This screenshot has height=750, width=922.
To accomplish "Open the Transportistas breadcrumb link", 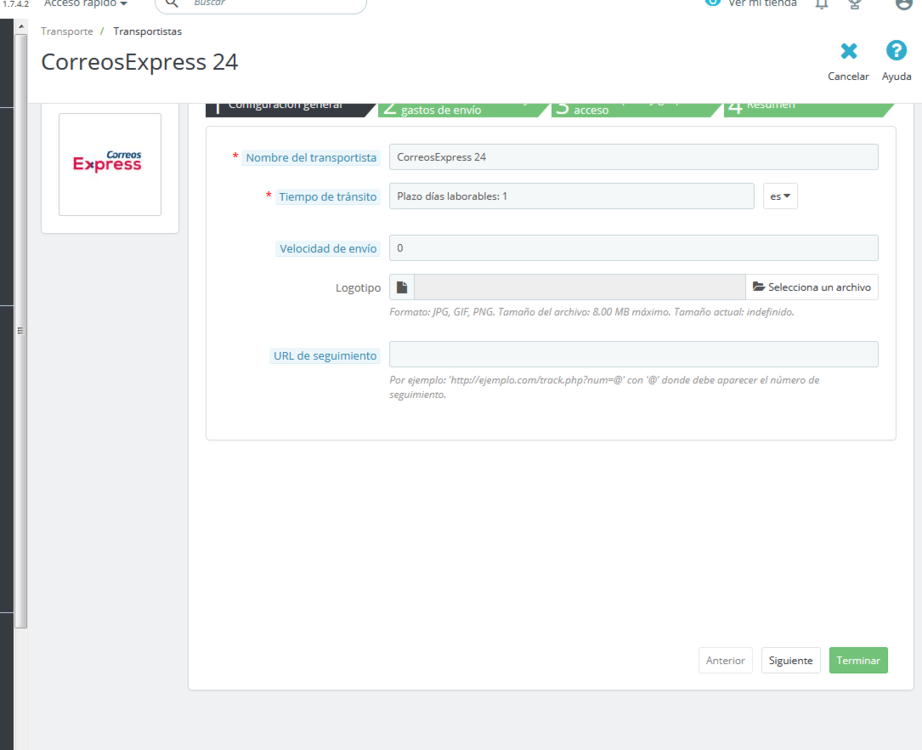I will (147, 31).
